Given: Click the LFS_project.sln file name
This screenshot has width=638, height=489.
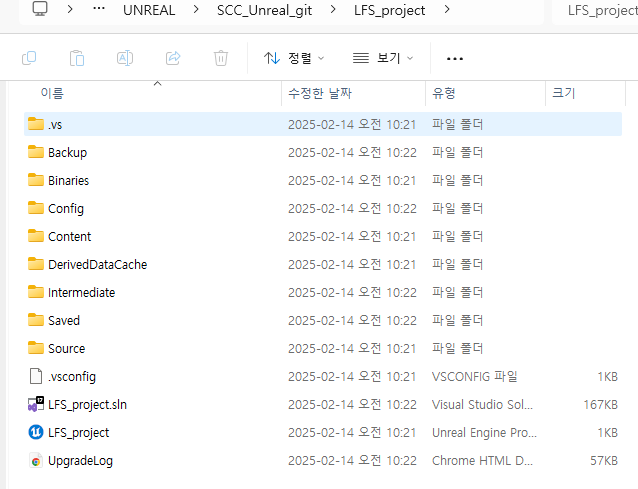Looking at the screenshot, I should coord(87,405).
